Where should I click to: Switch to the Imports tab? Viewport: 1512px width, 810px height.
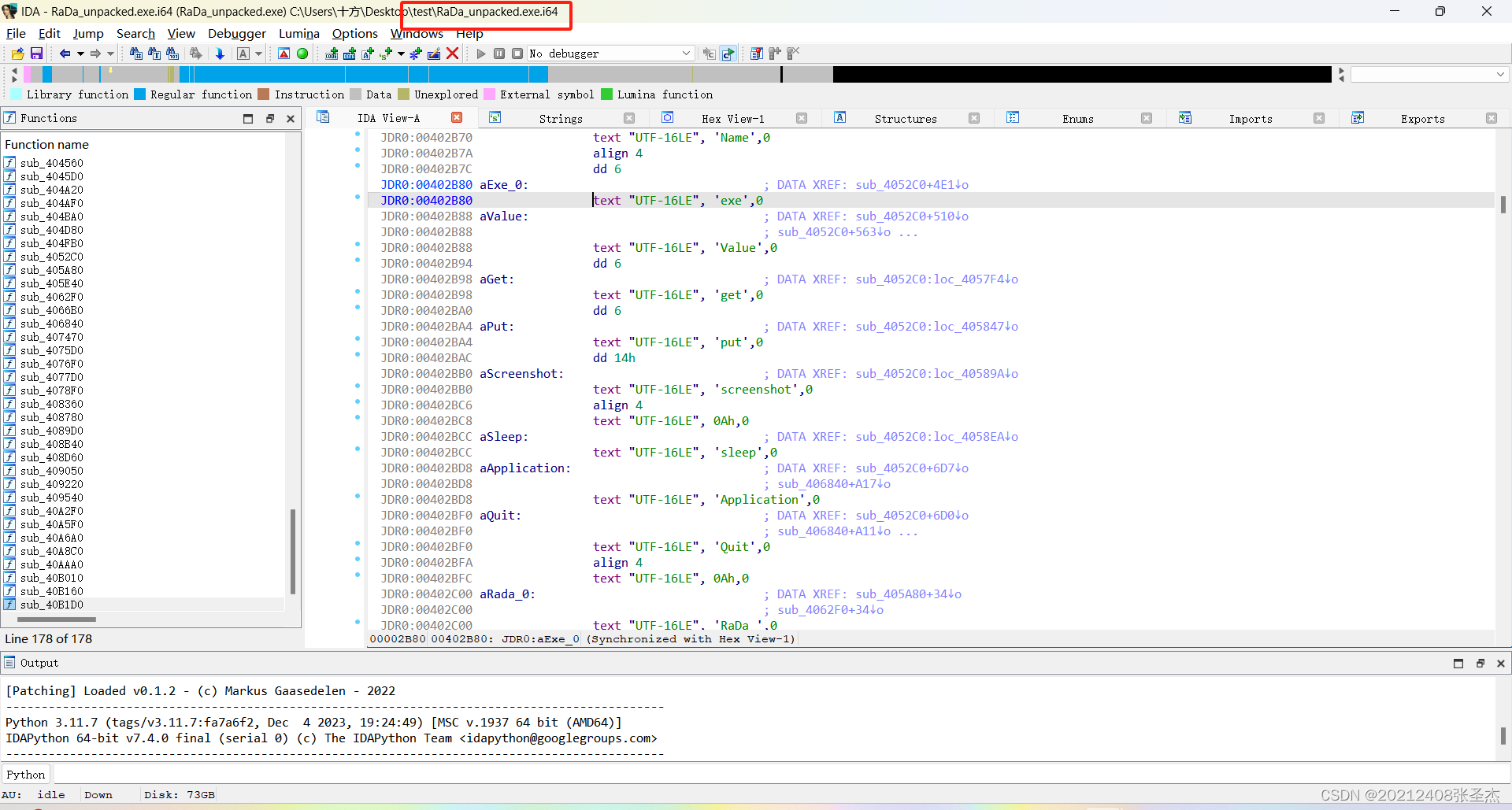coord(1251,119)
